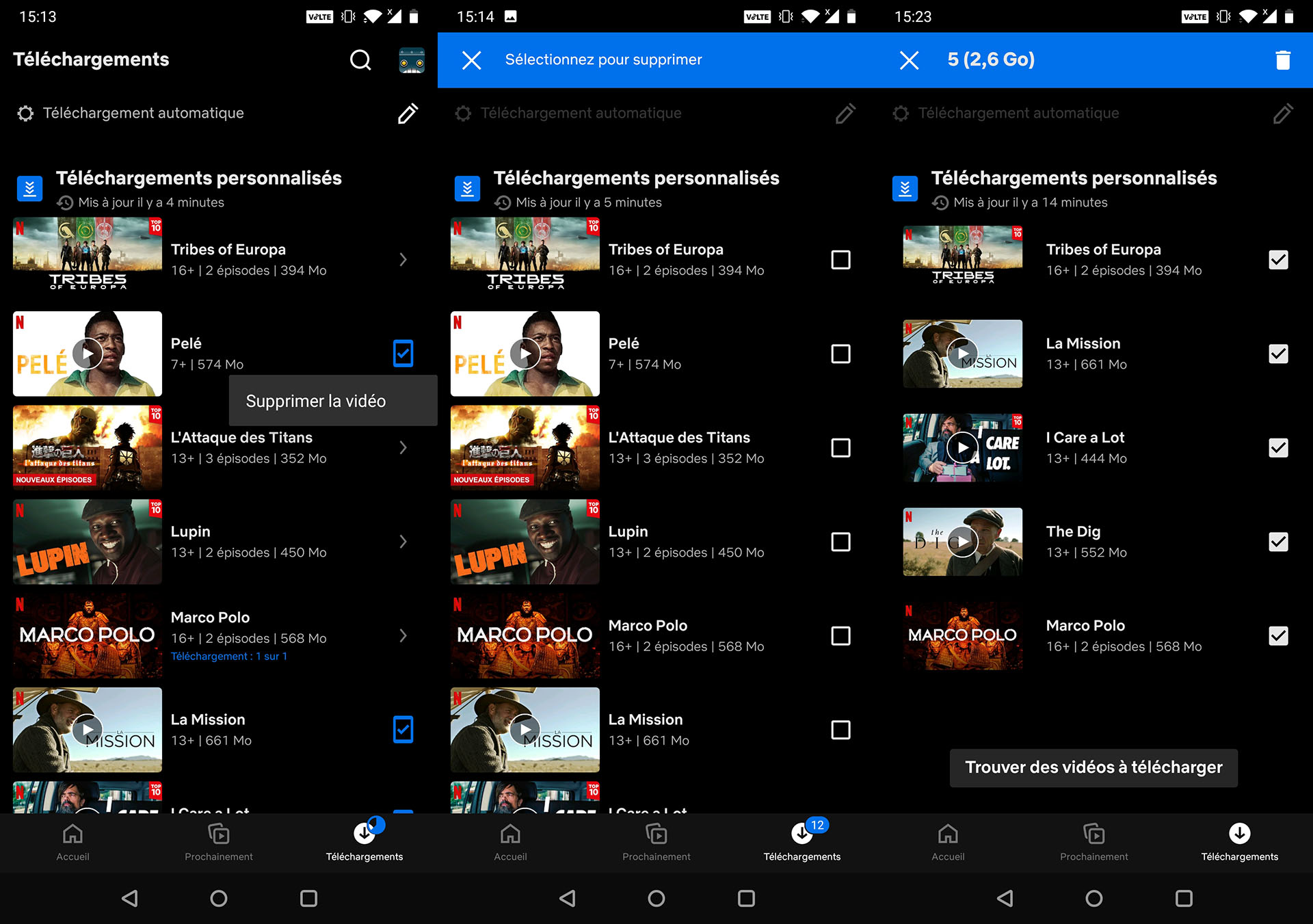Tap Android back button in the 15:13 screen

[x=129, y=898]
